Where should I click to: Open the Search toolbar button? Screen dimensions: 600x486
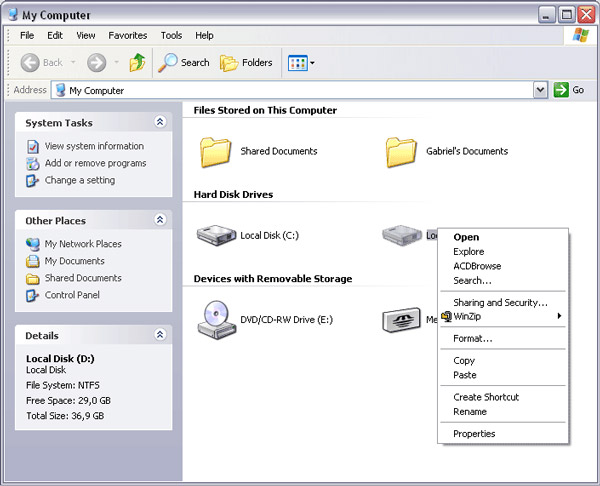tap(184, 63)
